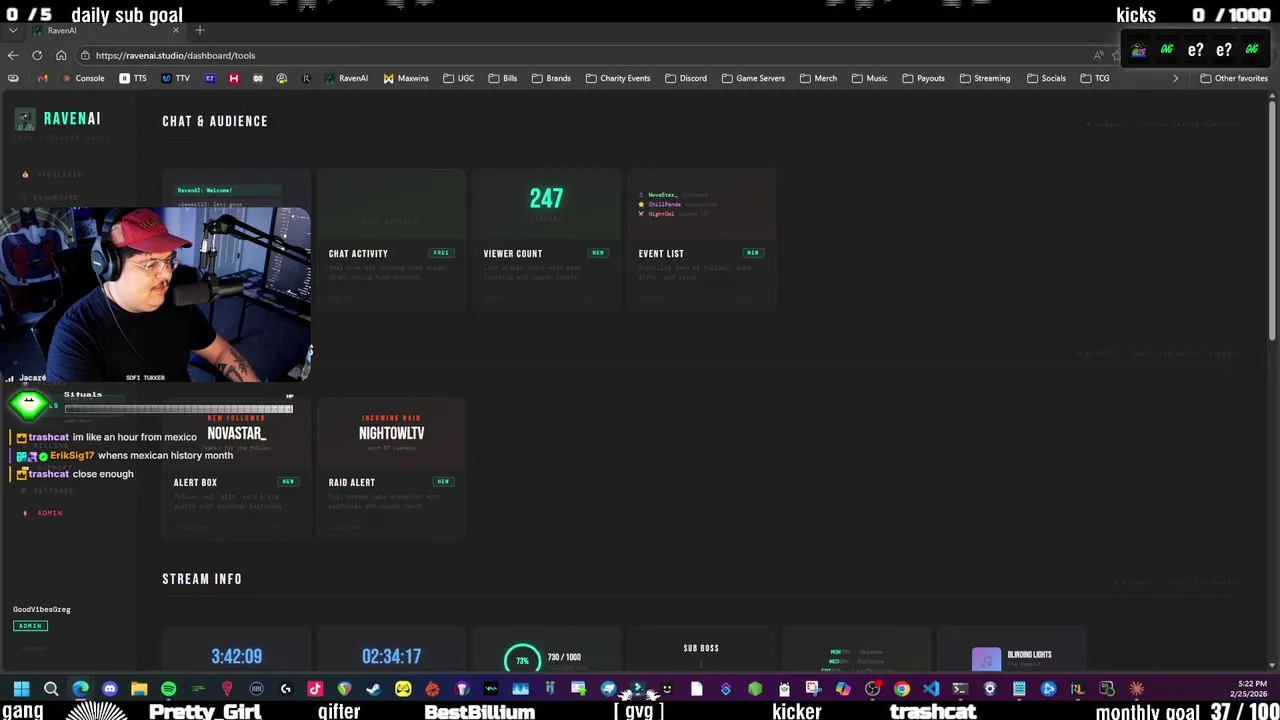Expand the Socials bookmarks folder
This screenshot has width=1280, height=720.
coord(1046,78)
